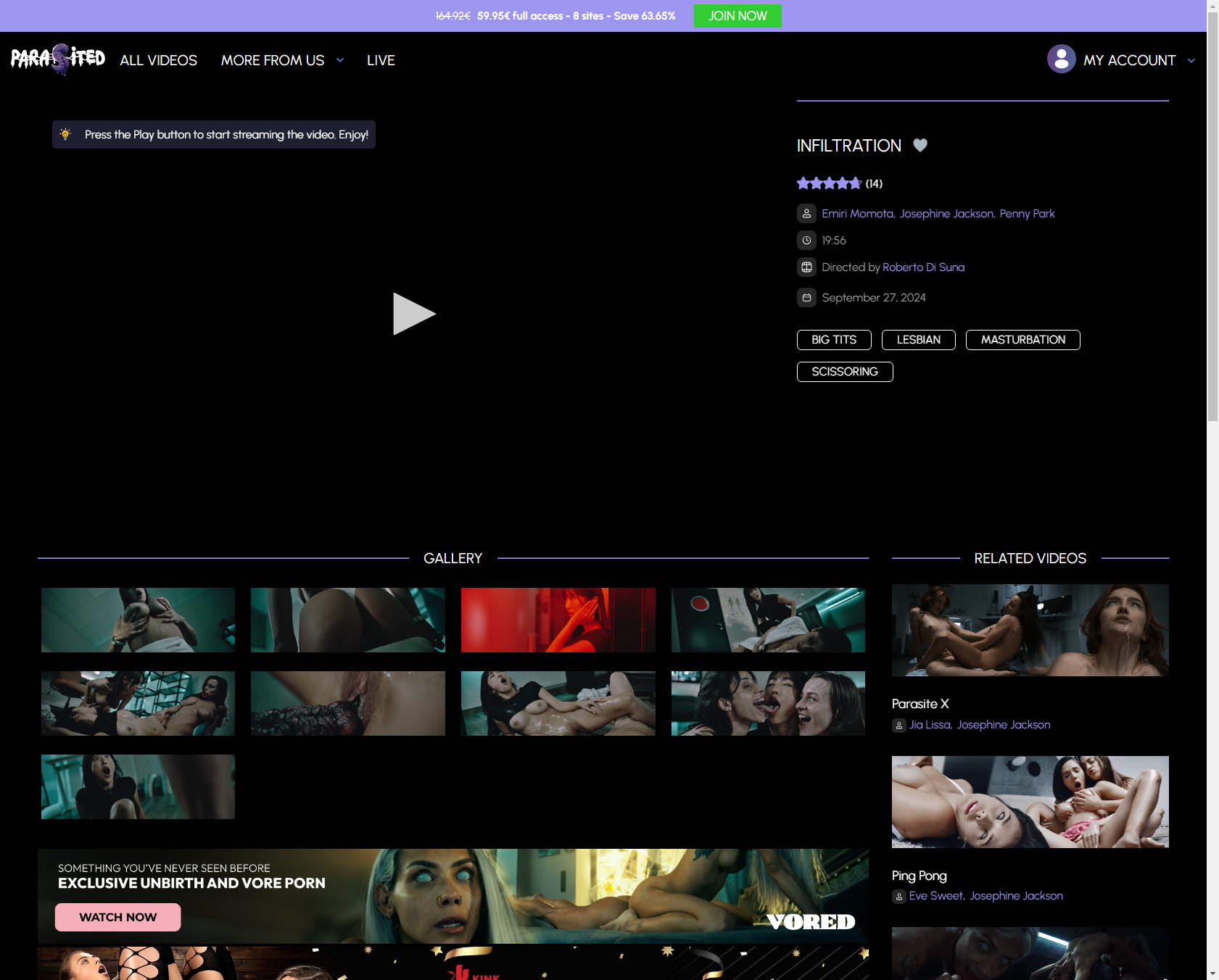Open the LIVE menu item
Viewport: 1219px width, 980px height.
coord(381,60)
